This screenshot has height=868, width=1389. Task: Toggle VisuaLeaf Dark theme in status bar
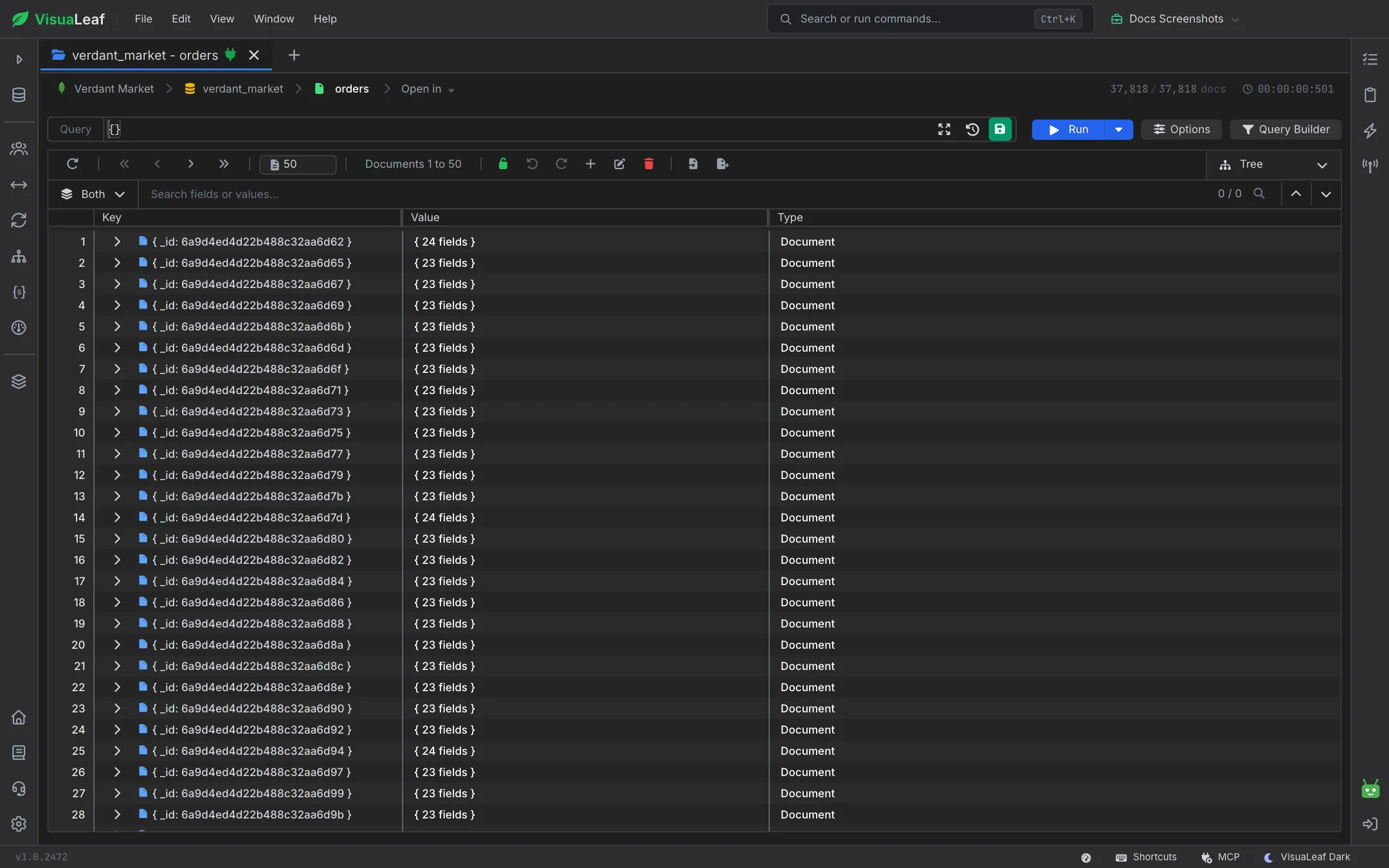coord(1307,857)
